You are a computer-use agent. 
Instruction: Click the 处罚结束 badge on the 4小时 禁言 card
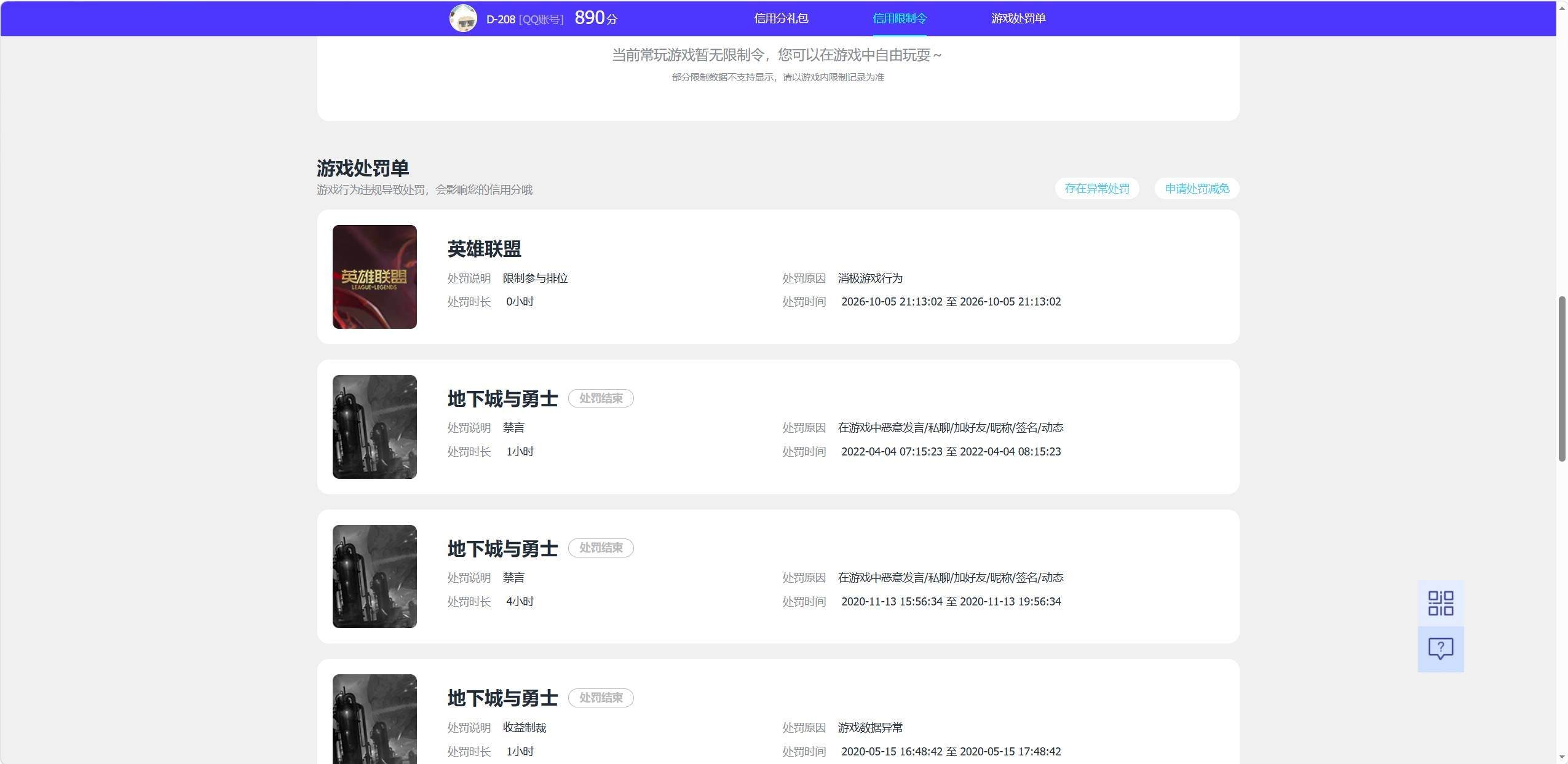pyautogui.click(x=601, y=548)
